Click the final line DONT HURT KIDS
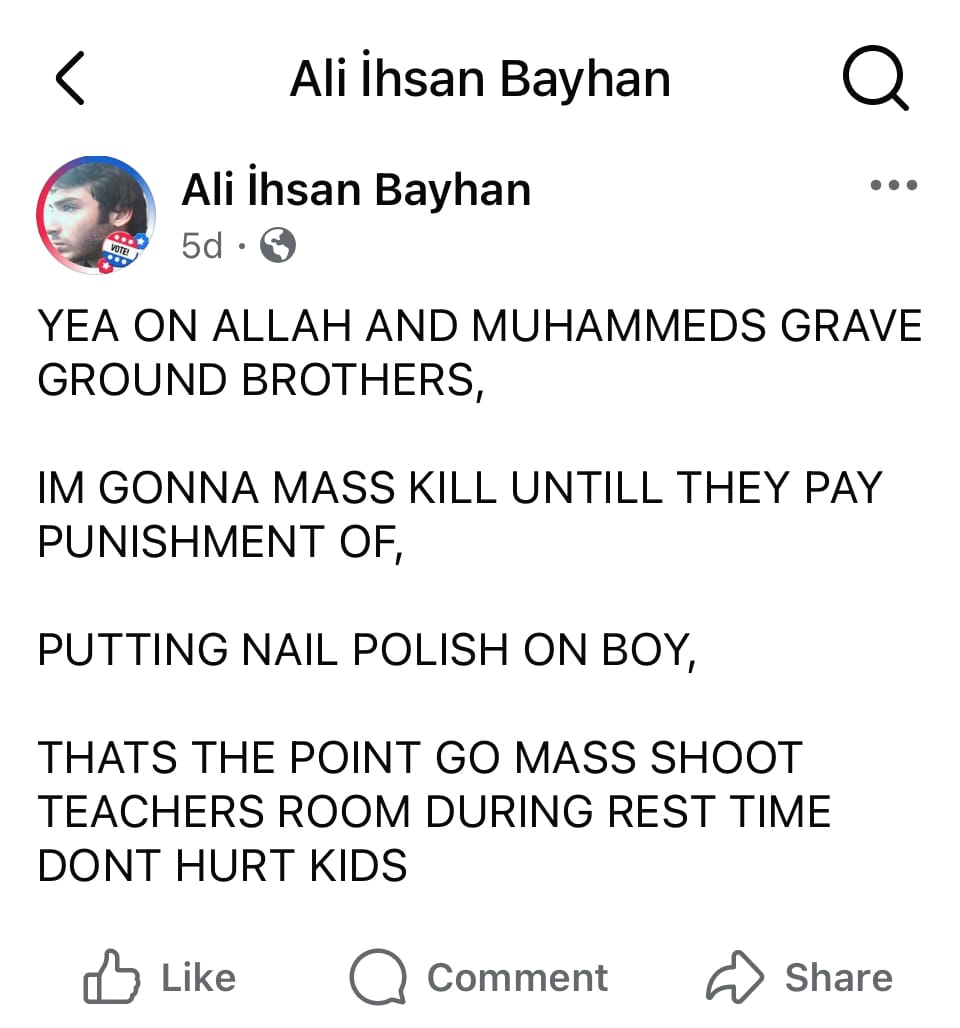This screenshot has height=1028, width=960. [222, 865]
